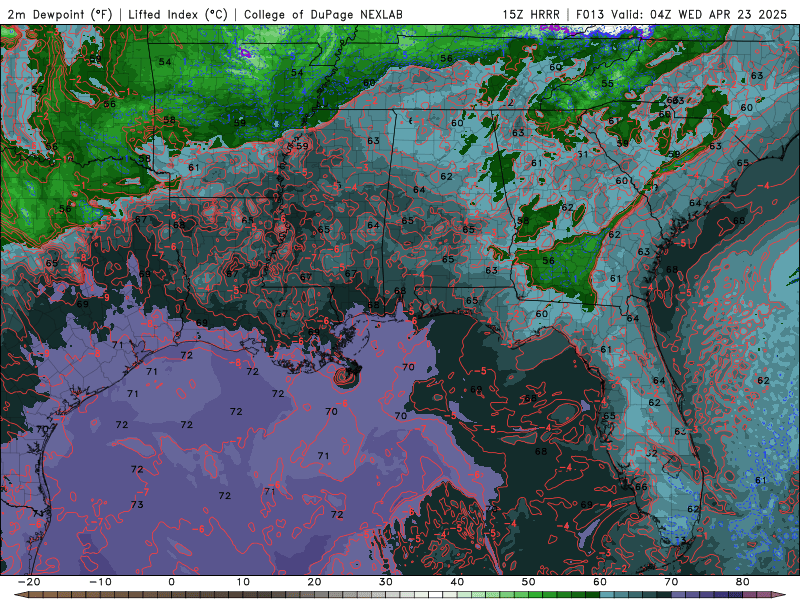Click the 50 label on the color scale
This screenshot has height=600, width=800.
pyautogui.click(x=529, y=582)
